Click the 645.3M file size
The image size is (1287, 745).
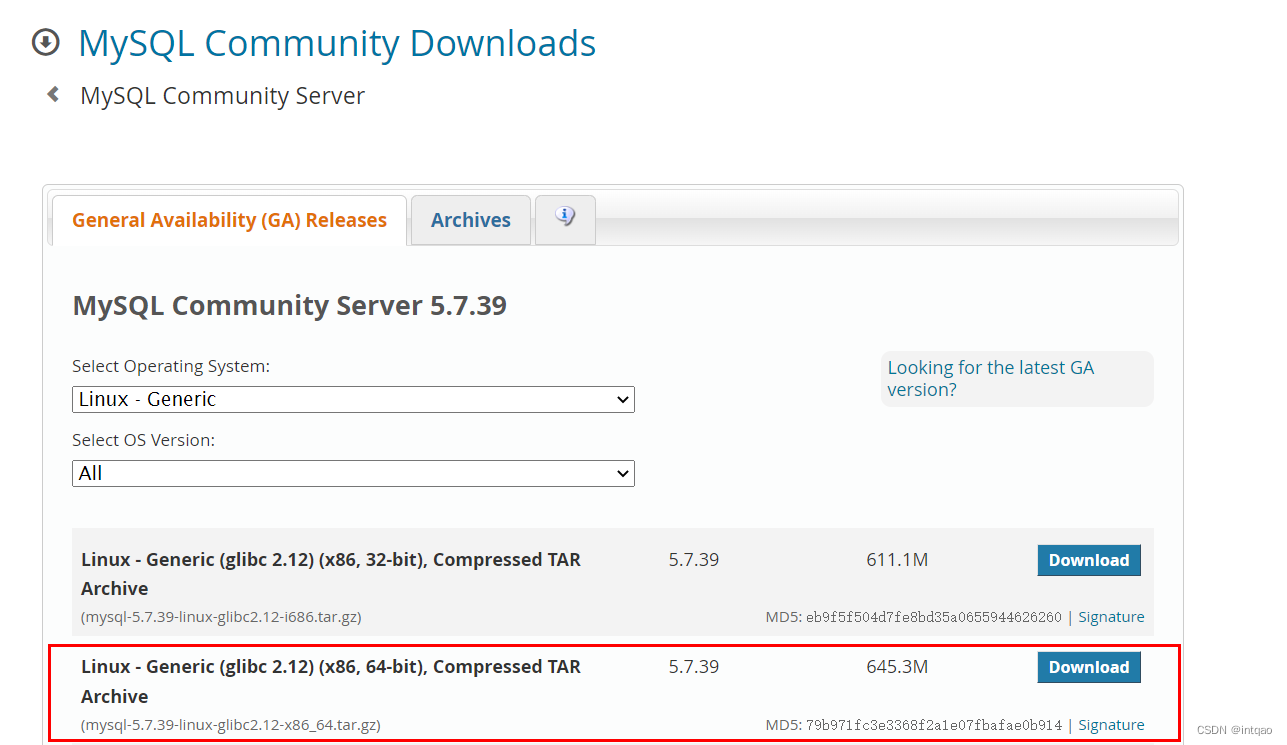point(897,667)
